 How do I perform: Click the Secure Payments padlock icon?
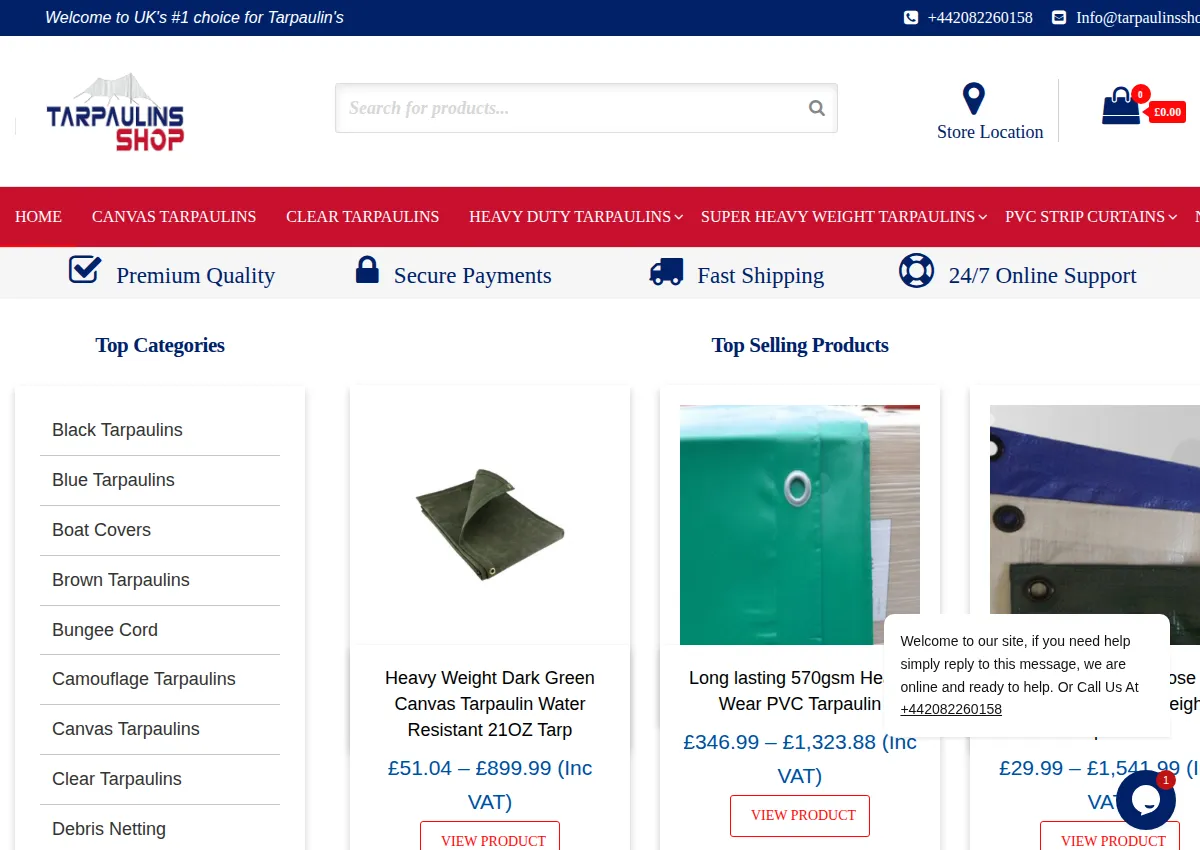click(367, 270)
